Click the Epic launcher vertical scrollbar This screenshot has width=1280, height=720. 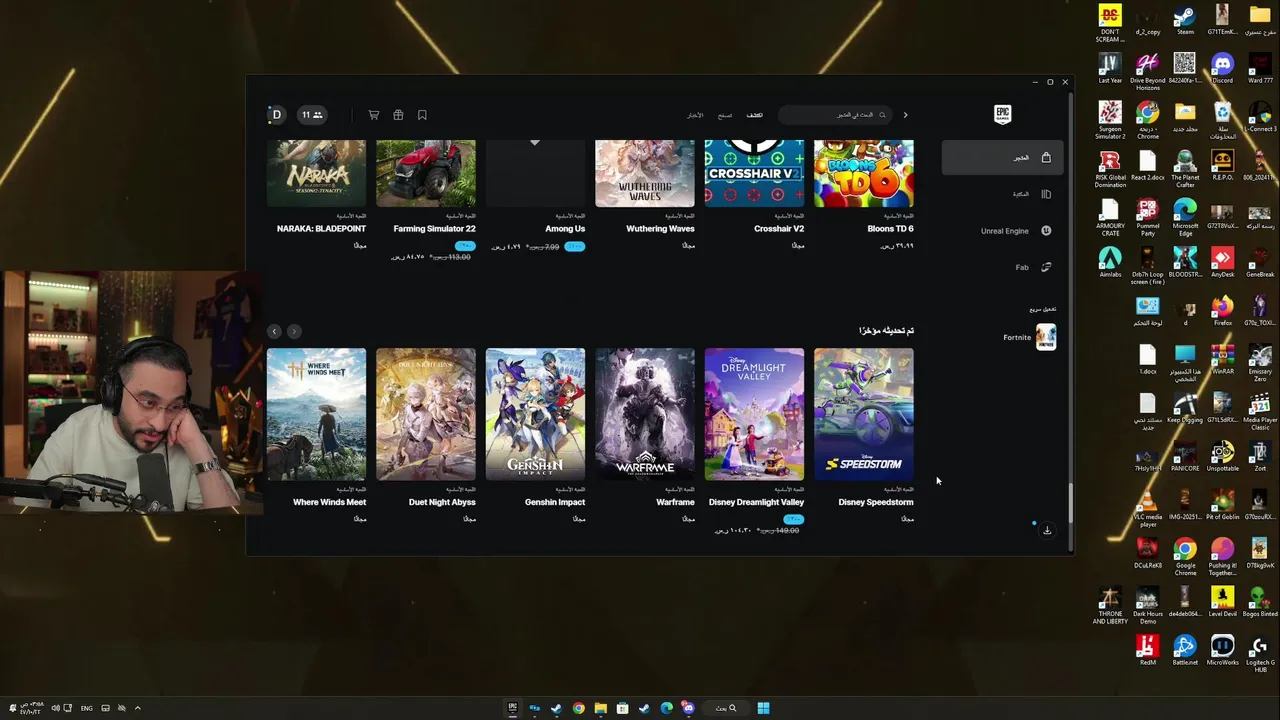[1070, 502]
